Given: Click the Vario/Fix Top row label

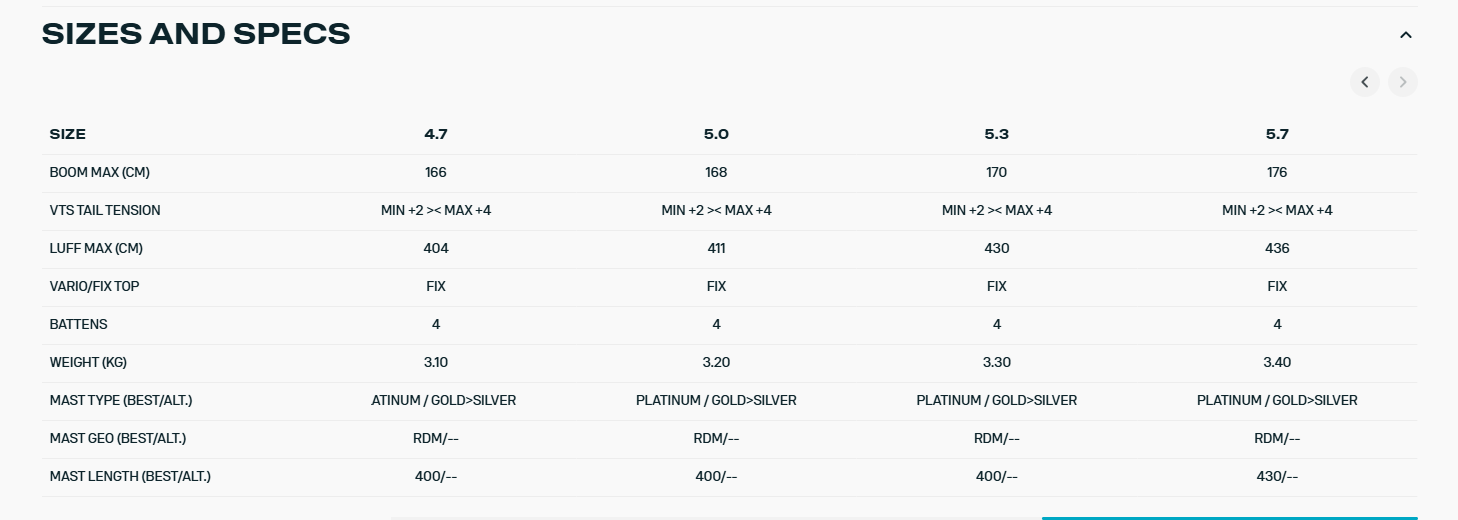Looking at the screenshot, I should point(94,286).
